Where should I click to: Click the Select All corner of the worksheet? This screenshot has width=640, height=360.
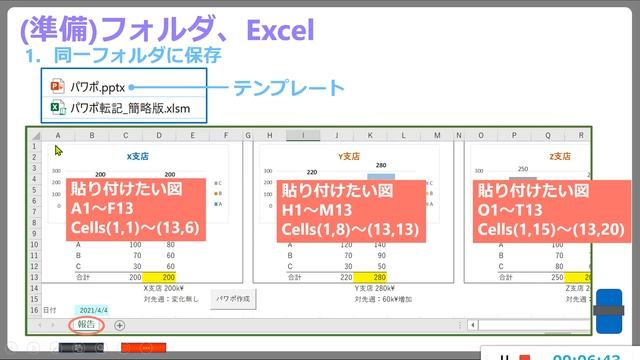tap(35, 136)
